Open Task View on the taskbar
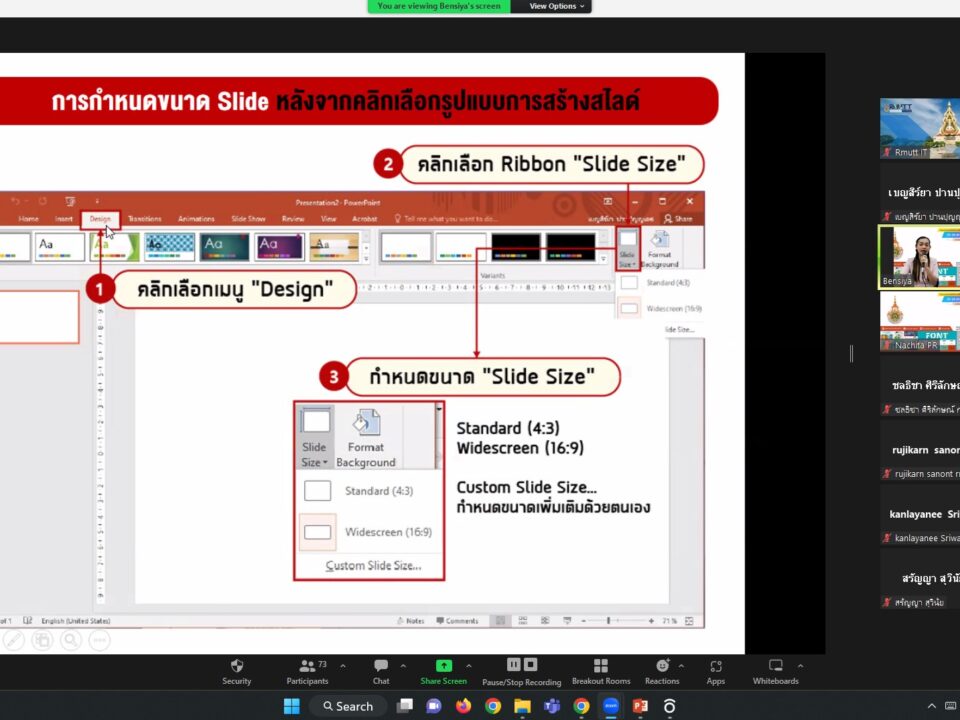The width and height of the screenshot is (960, 720). pos(405,706)
